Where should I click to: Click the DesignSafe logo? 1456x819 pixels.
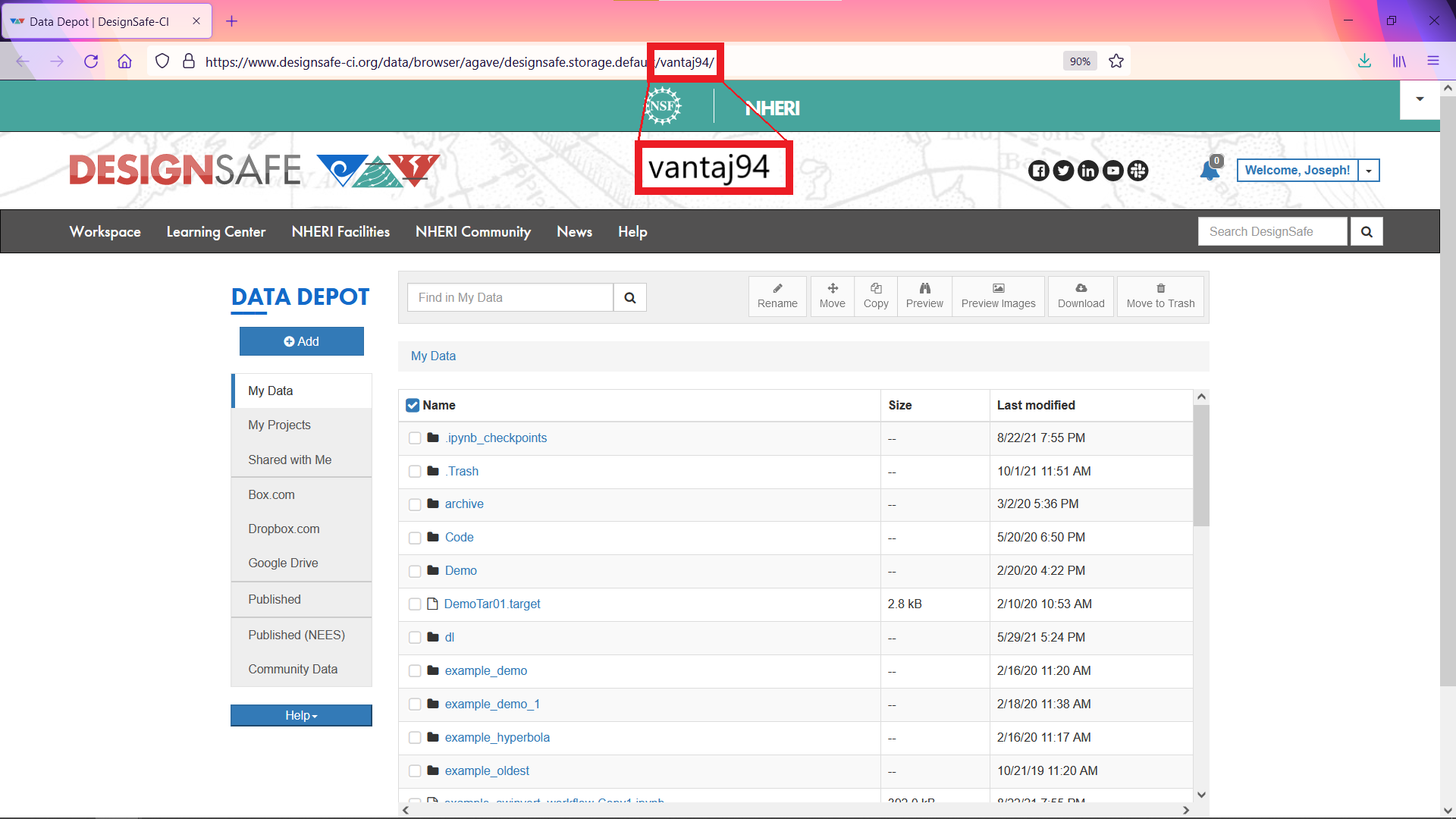pos(254,170)
